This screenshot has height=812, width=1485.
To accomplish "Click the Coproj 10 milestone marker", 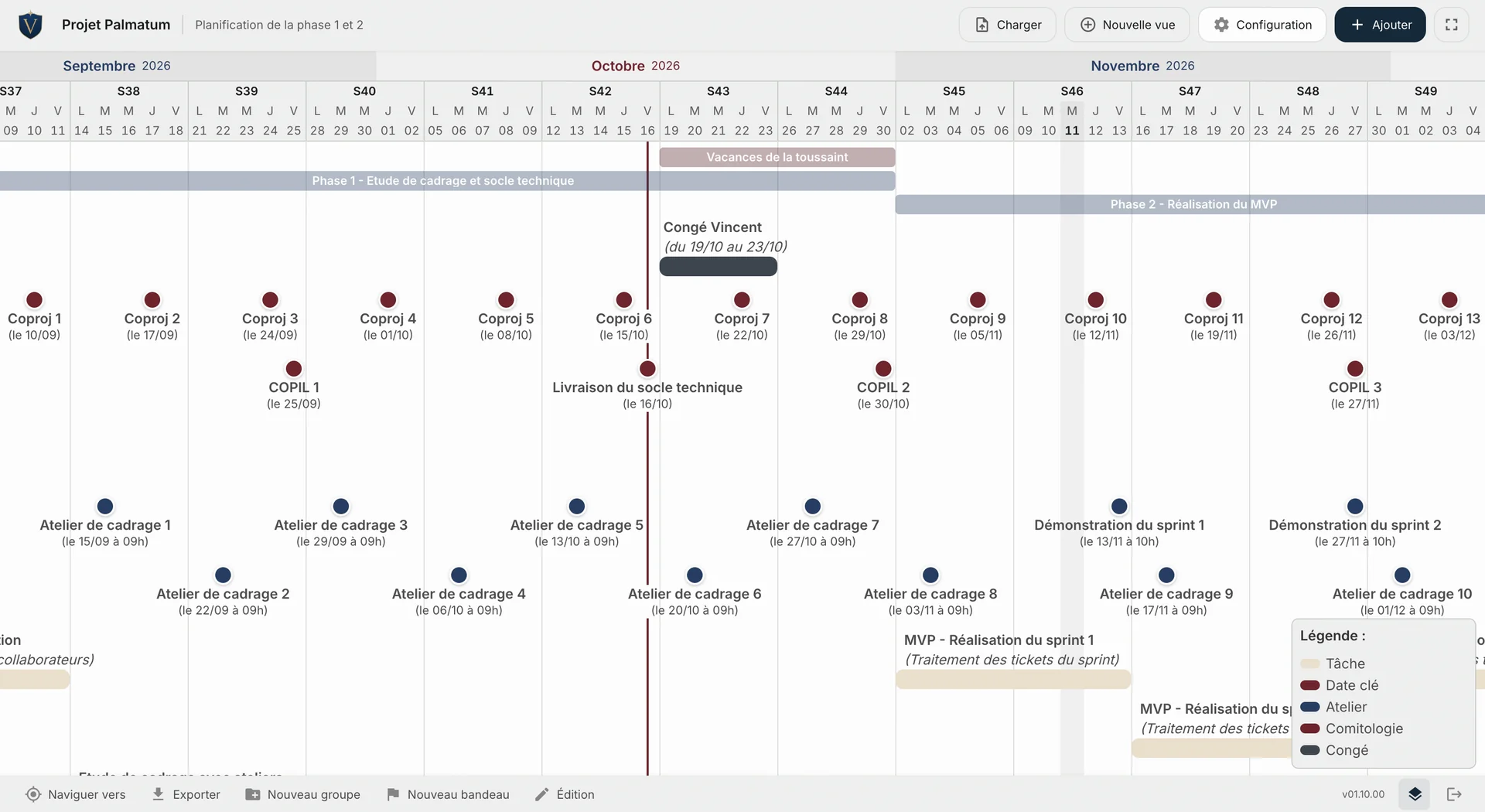I will (x=1096, y=300).
